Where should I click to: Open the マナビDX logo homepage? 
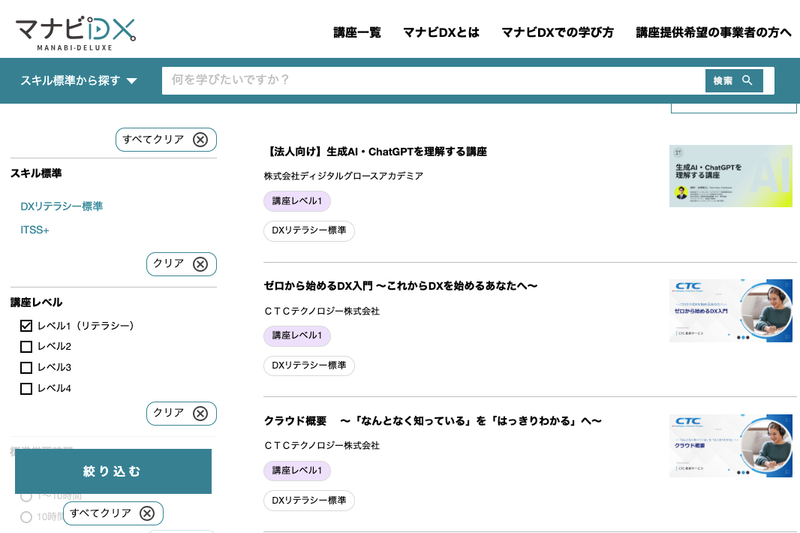tap(76, 34)
